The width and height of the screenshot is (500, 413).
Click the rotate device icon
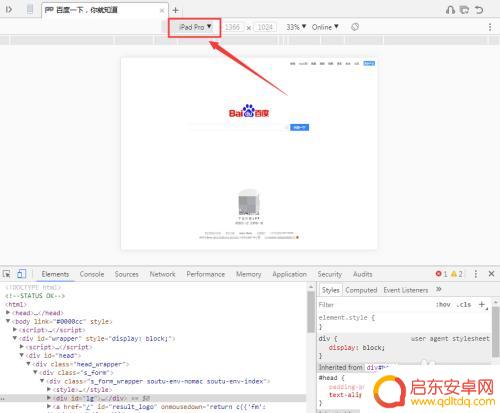point(355,27)
